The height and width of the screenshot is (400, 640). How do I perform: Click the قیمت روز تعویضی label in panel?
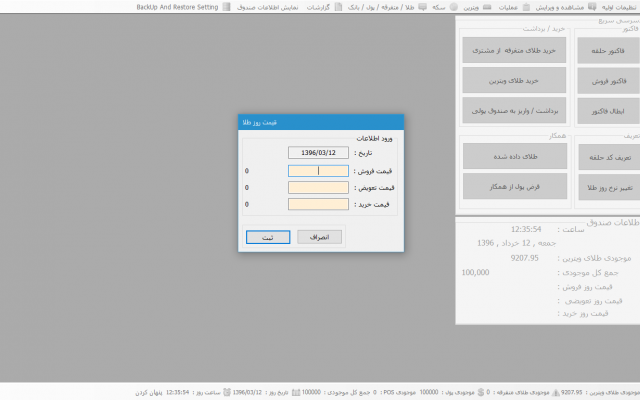[x=590, y=301]
